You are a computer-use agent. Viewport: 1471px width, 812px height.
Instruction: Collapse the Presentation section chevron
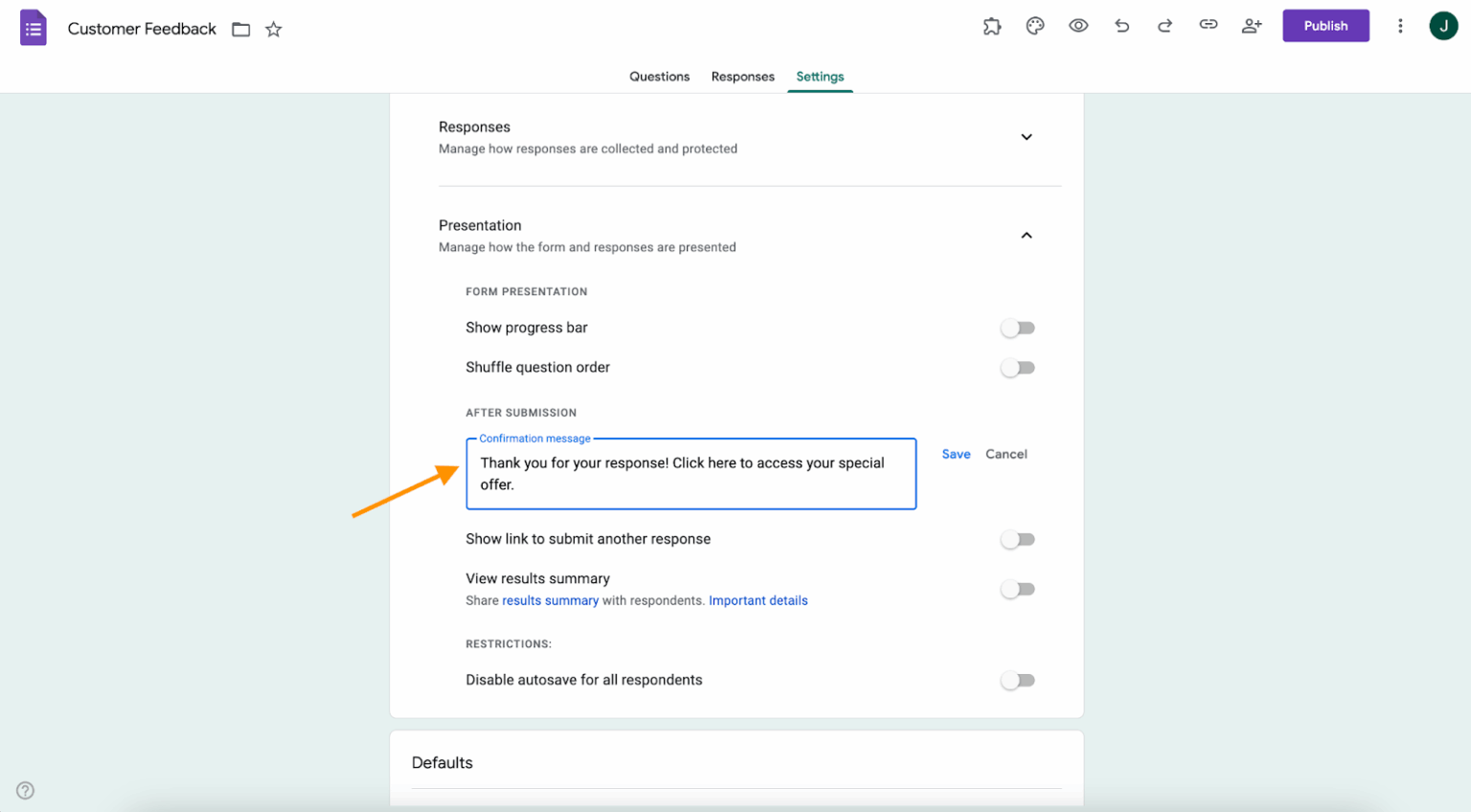tap(1026, 235)
